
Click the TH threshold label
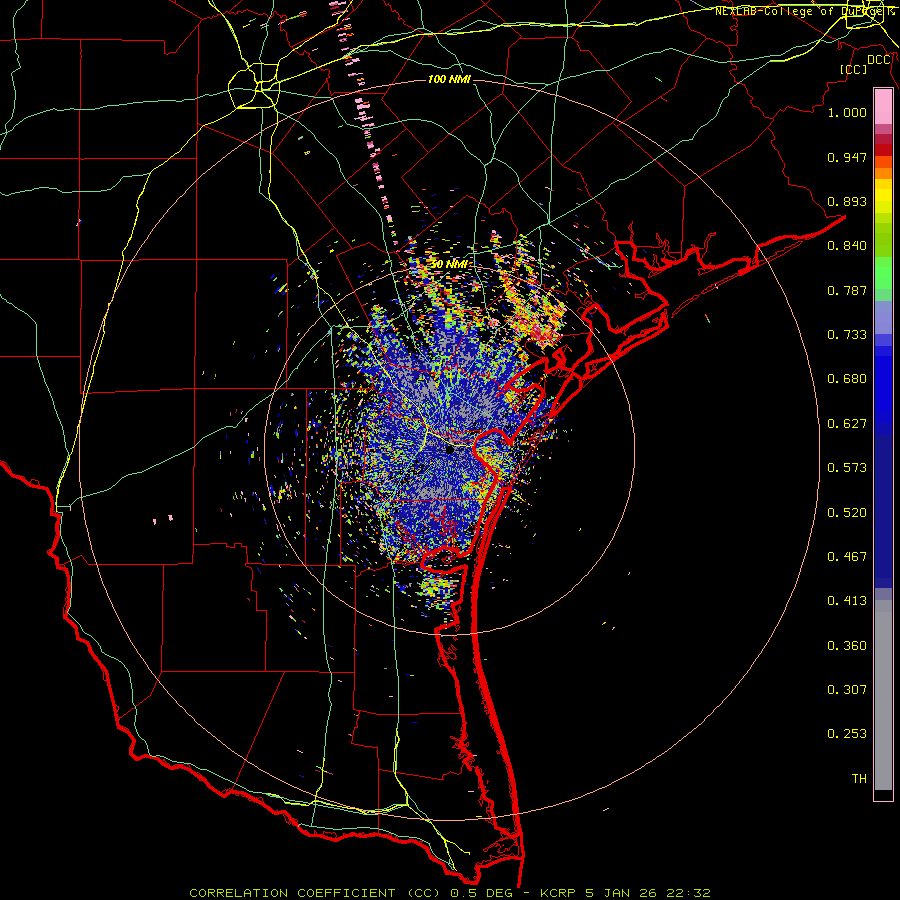[x=859, y=779]
